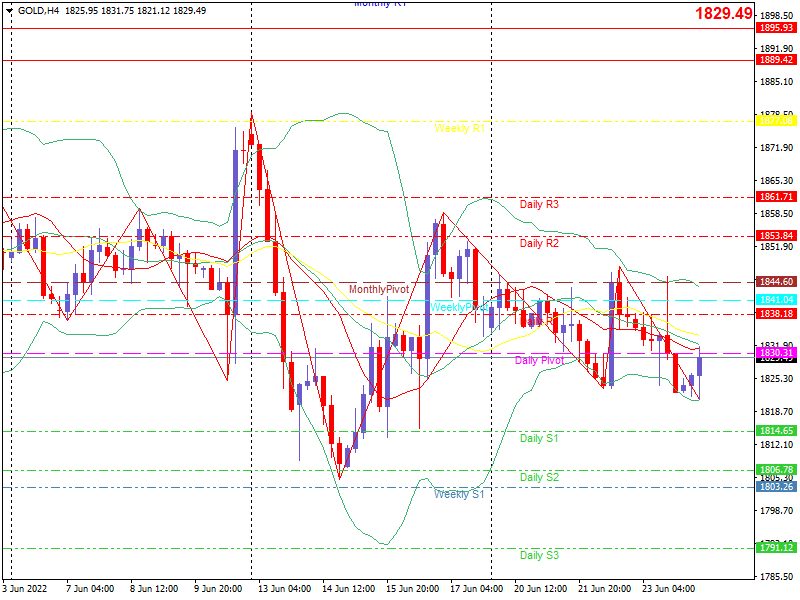Click the MonthlyPivot label
800x600 pixels.
379,289
